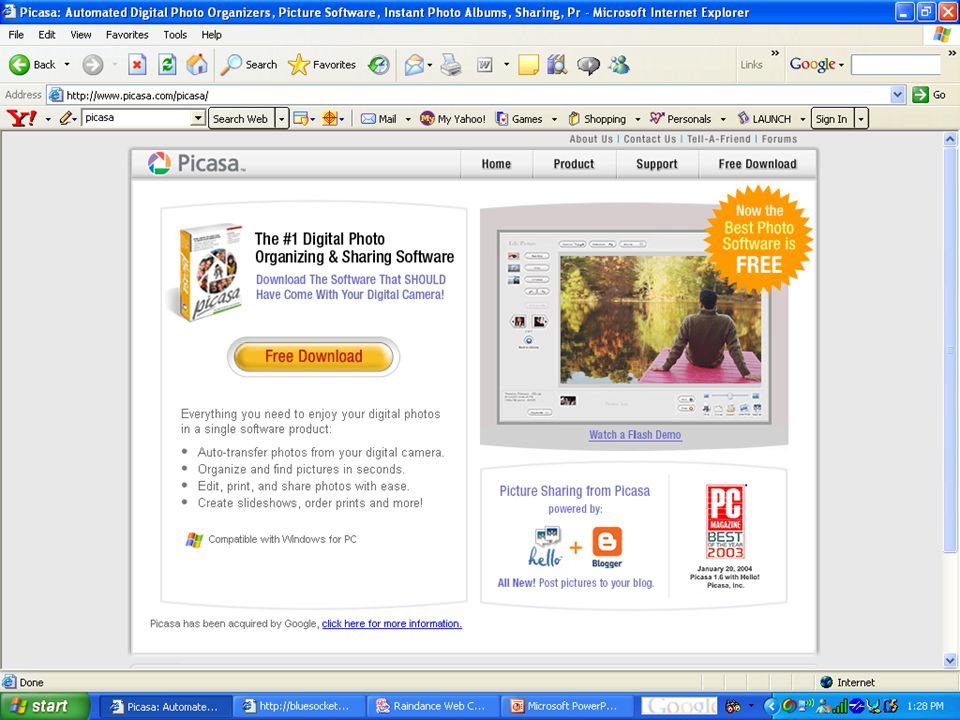Click the address bar URL field
This screenshot has height=720, width=960.
(x=469, y=95)
